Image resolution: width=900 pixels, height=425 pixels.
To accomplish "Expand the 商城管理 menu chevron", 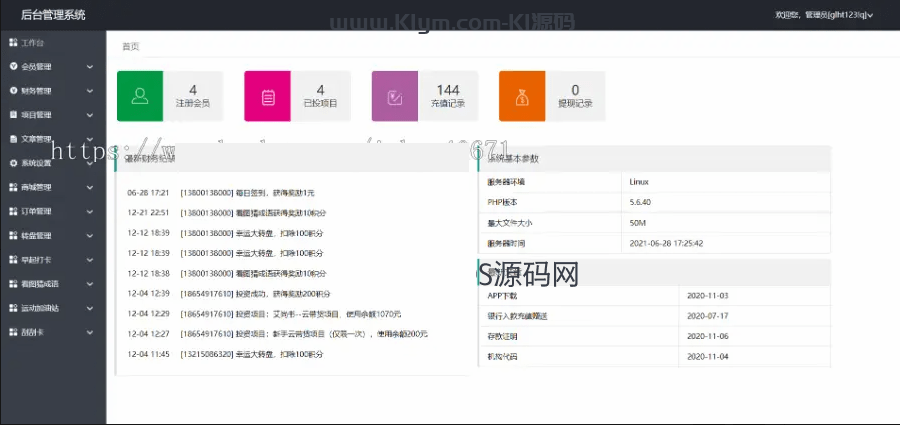I will [90, 187].
